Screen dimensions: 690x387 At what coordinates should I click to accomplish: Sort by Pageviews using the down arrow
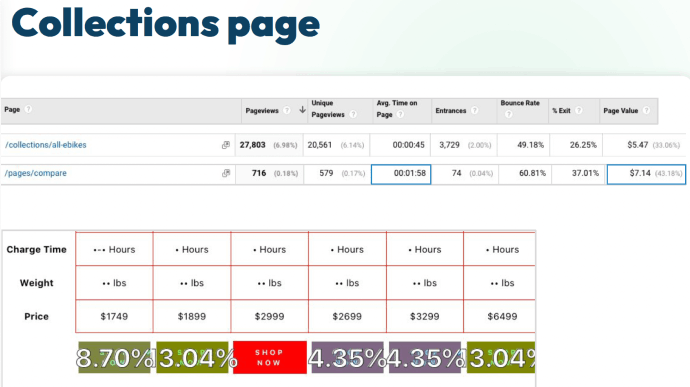(302, 110)
